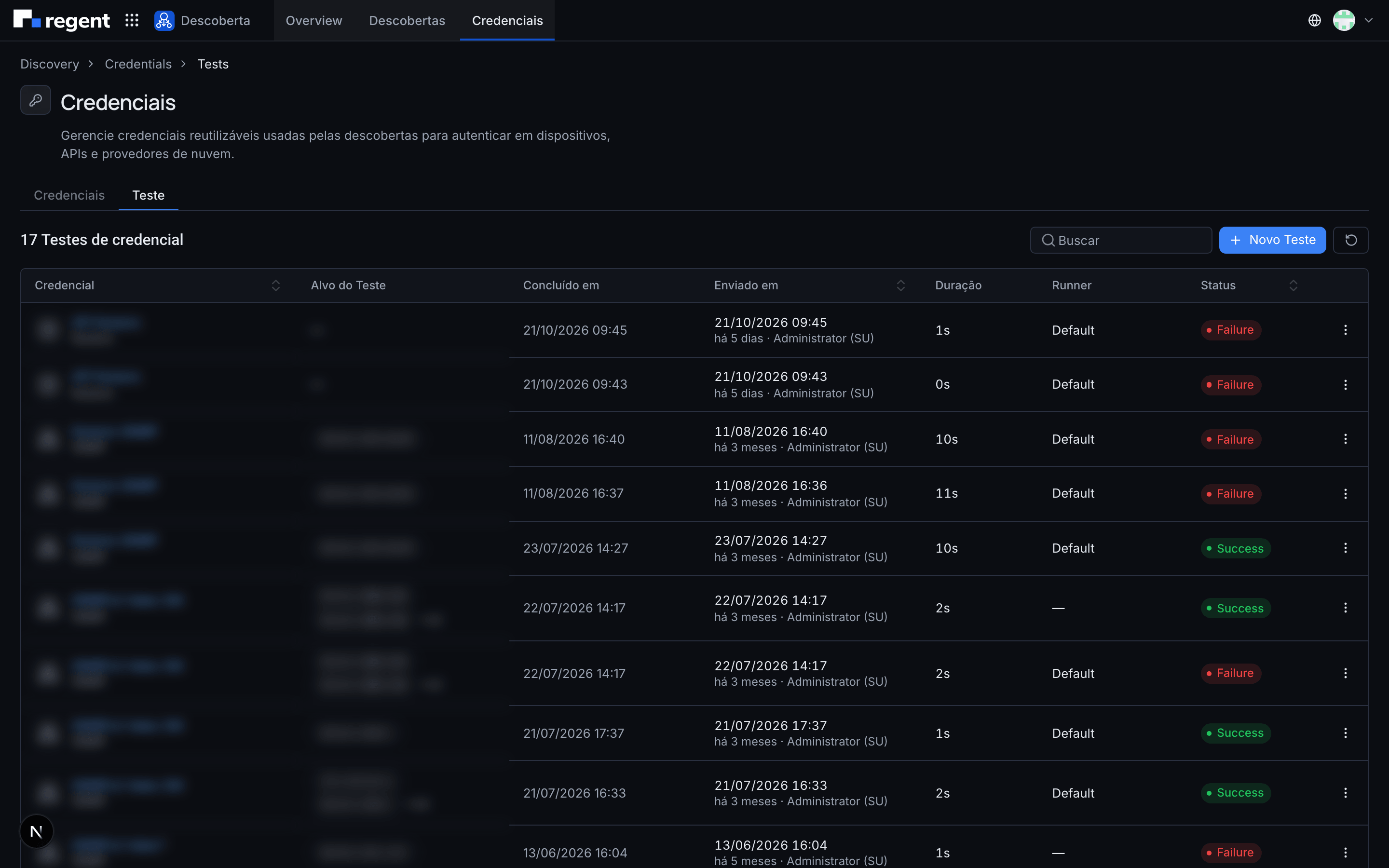Go to Discovery breadcrumb link
The width and height of the screenshot is (1389, 868).
[x=50, y=64]
